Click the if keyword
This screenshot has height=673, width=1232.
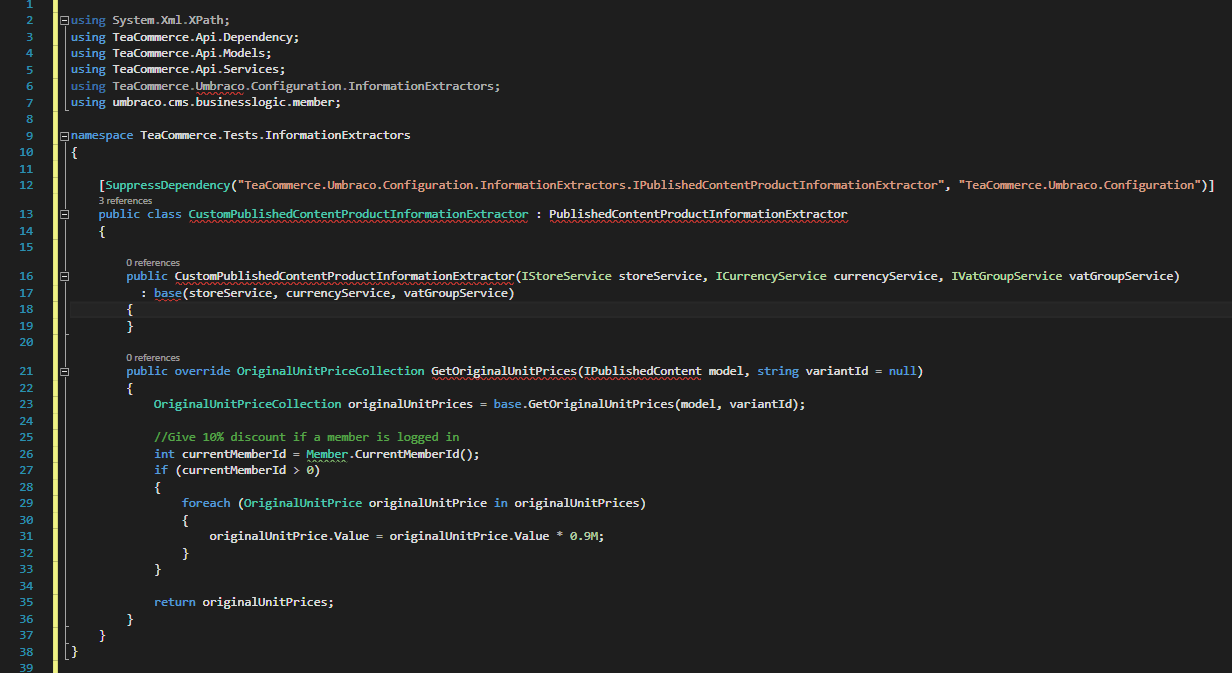click(x=160, y=470)
